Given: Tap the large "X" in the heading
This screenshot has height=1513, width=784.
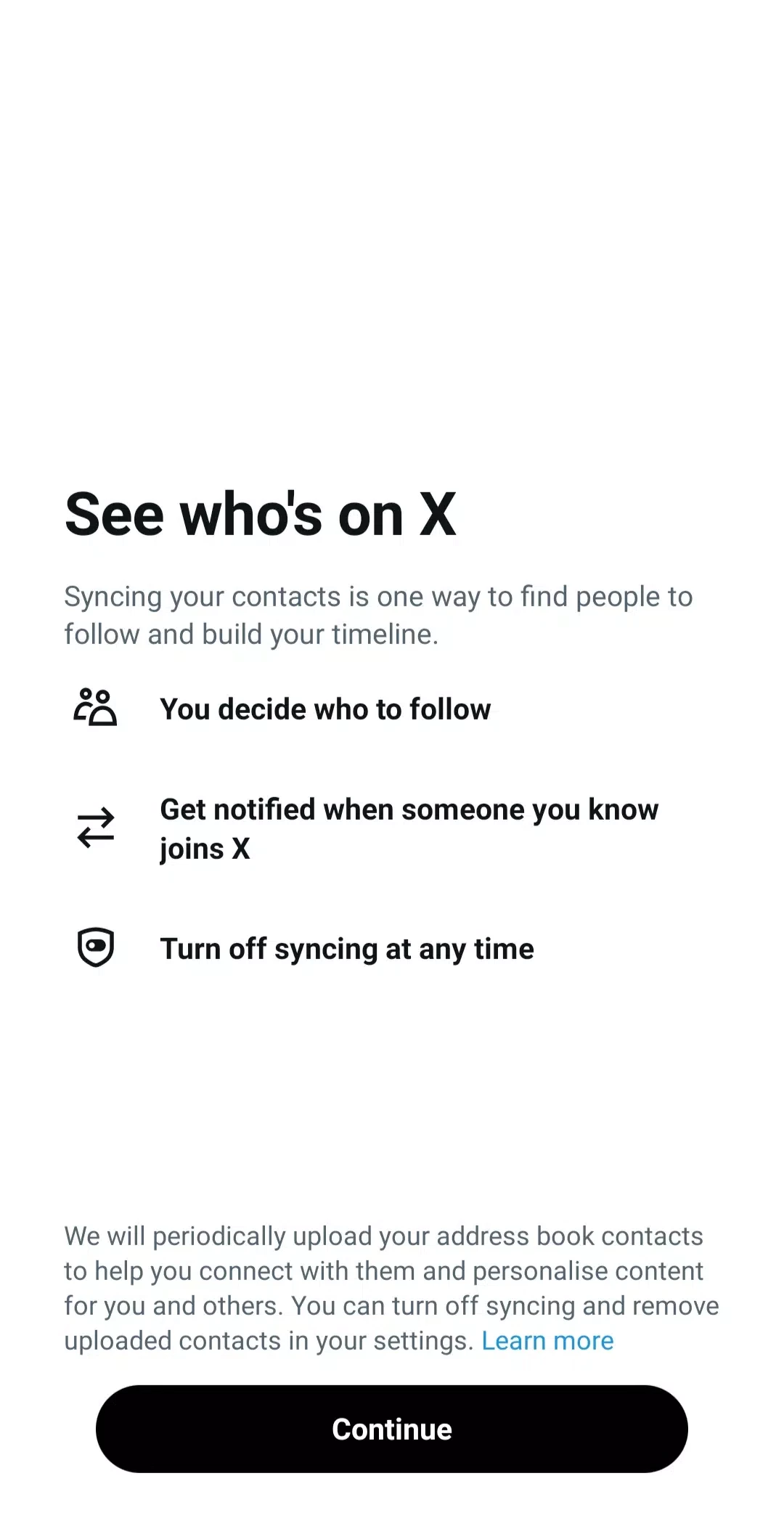Looking at the screenshot, I should 438,515.
